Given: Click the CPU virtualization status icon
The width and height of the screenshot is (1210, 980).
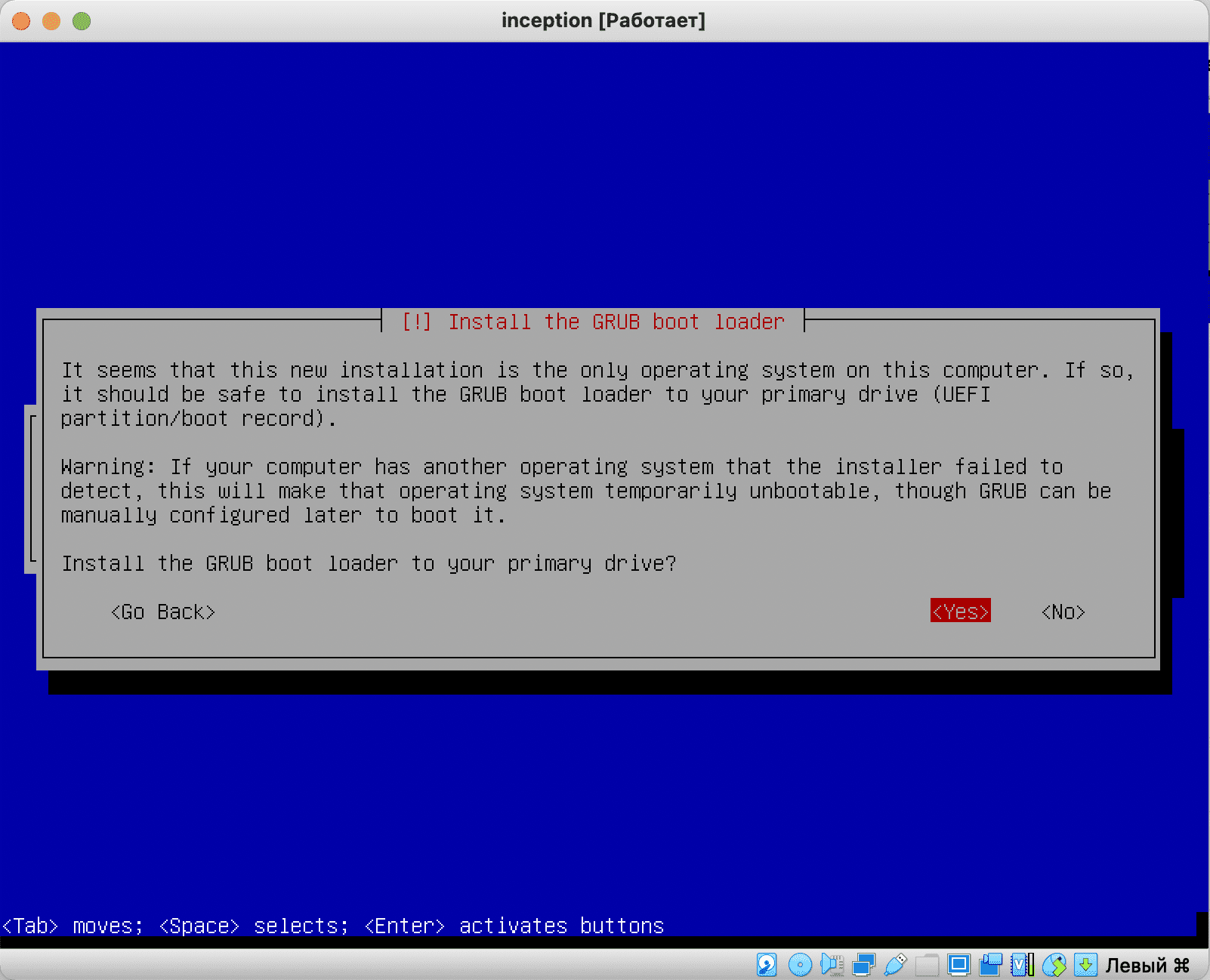Looking at the screenshot, I should pos(1022,964).
